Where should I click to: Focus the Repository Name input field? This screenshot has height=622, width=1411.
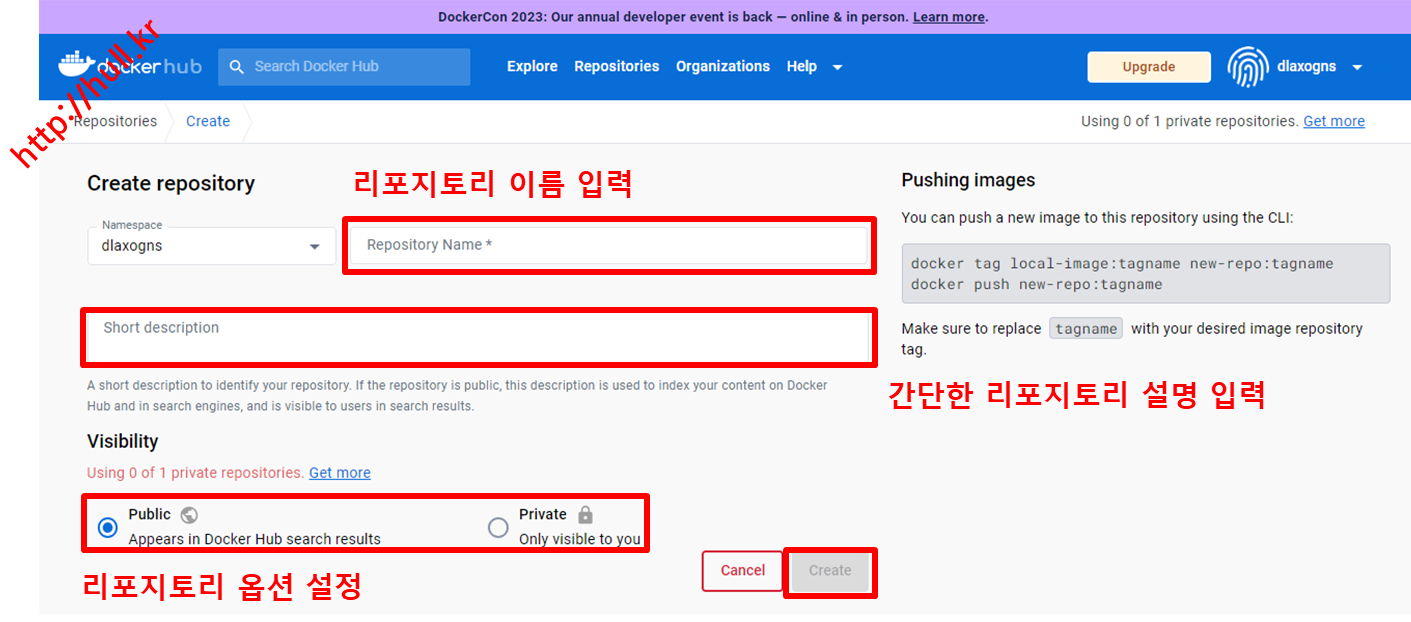[x=608, y=245]
